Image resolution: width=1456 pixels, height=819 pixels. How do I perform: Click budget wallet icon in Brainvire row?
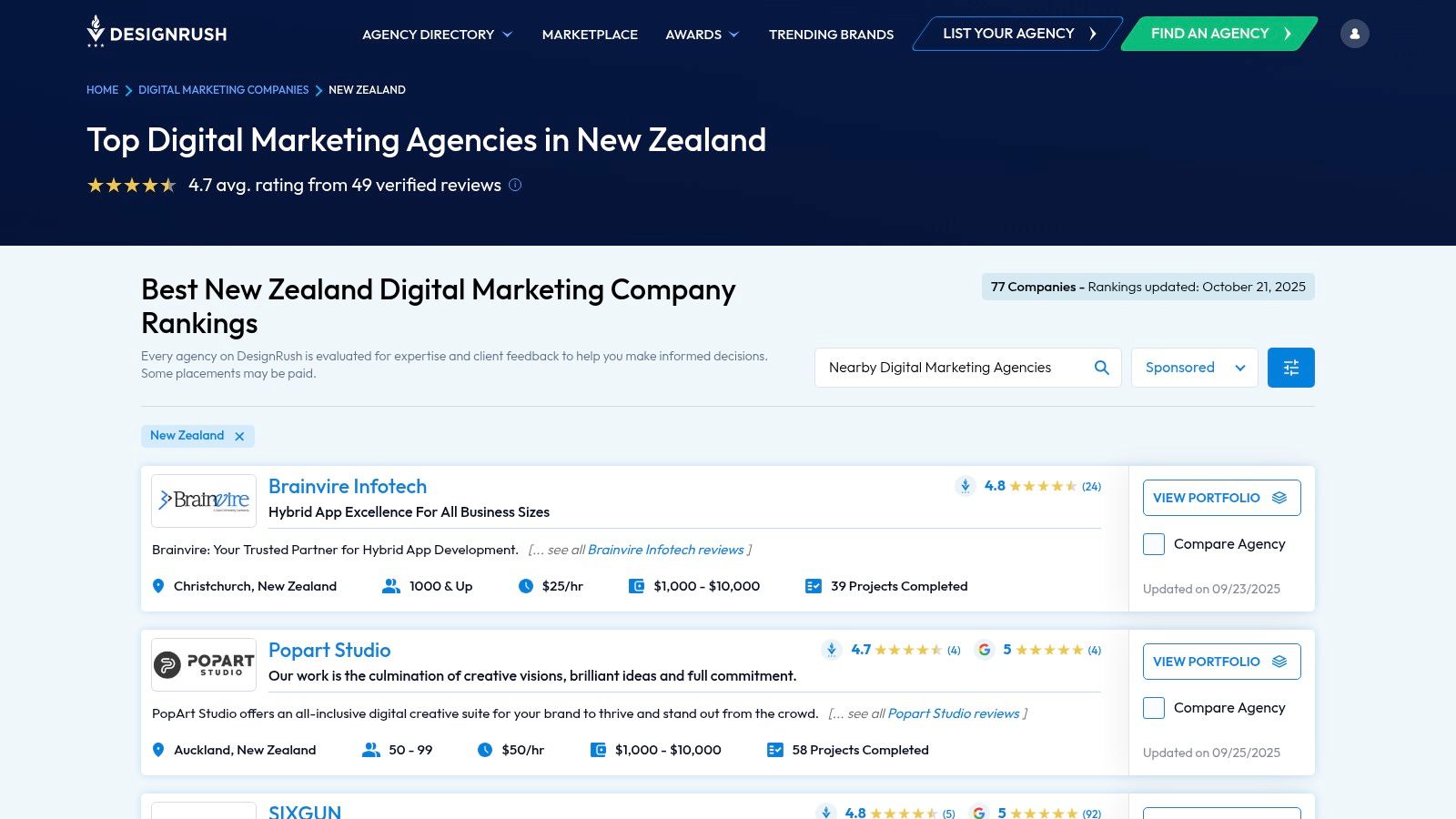pos(637,586)
